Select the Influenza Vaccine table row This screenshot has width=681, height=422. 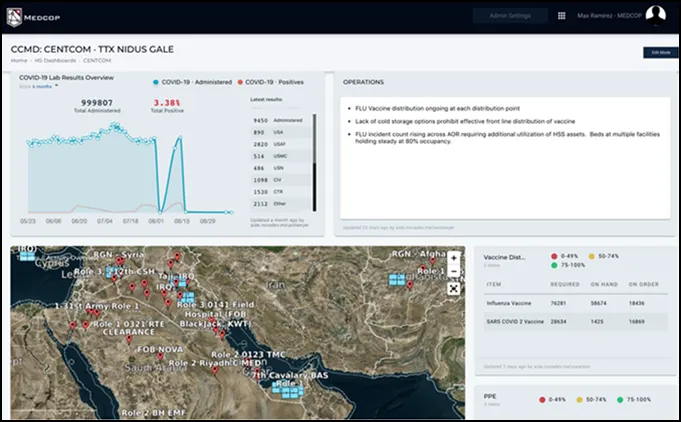pyautogui.click(x=575, y=303)
